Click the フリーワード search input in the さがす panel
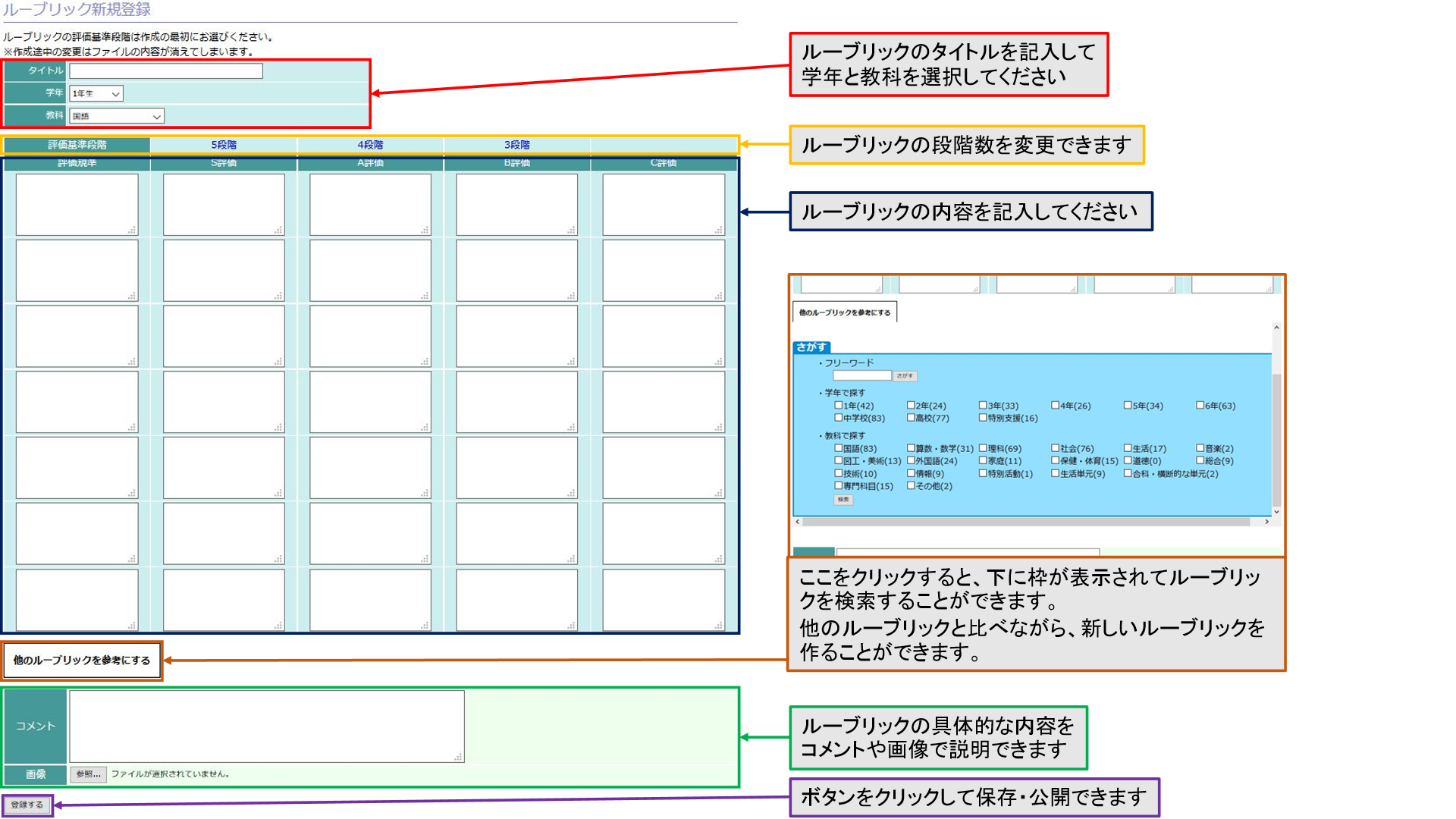The height and width of the screenshot is (819, 1456). tap(861, 376)
